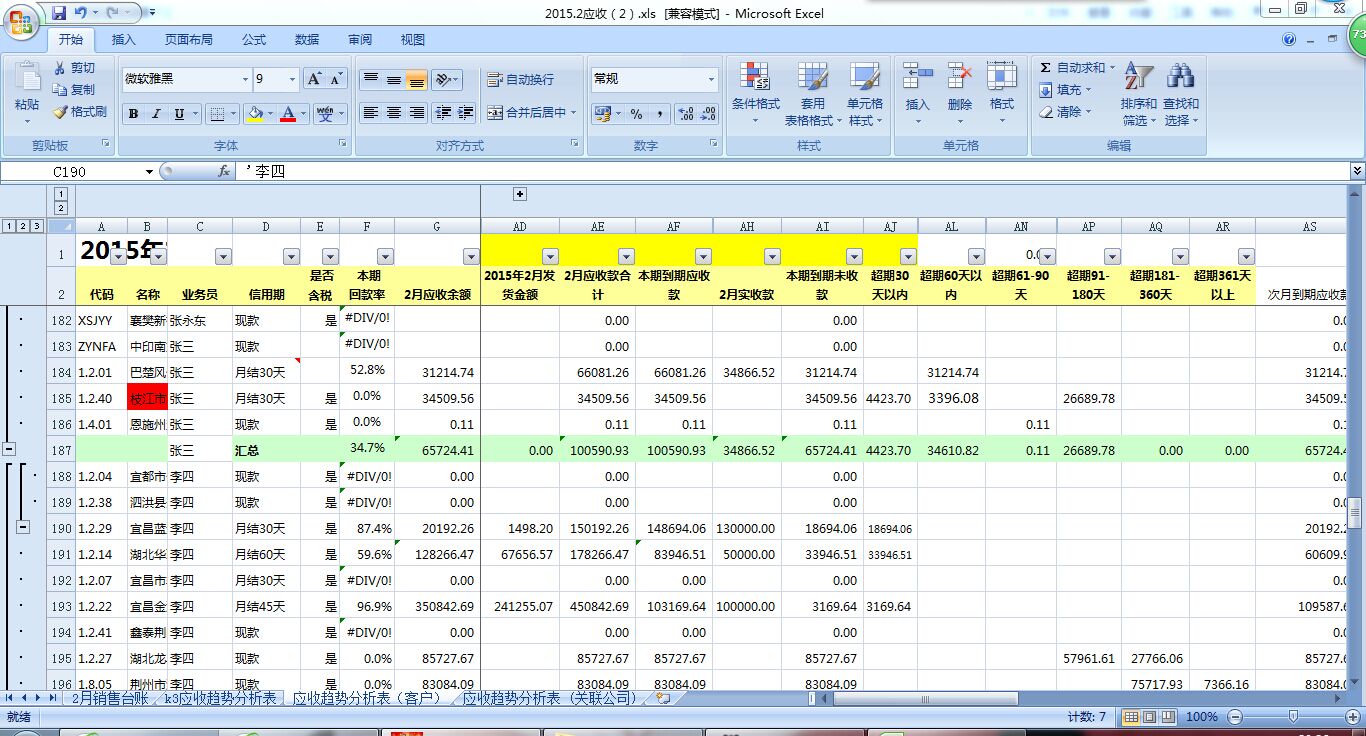The image size is (1366, 736).
Task: Toggle italic formatting
Action: click(156, 114)
